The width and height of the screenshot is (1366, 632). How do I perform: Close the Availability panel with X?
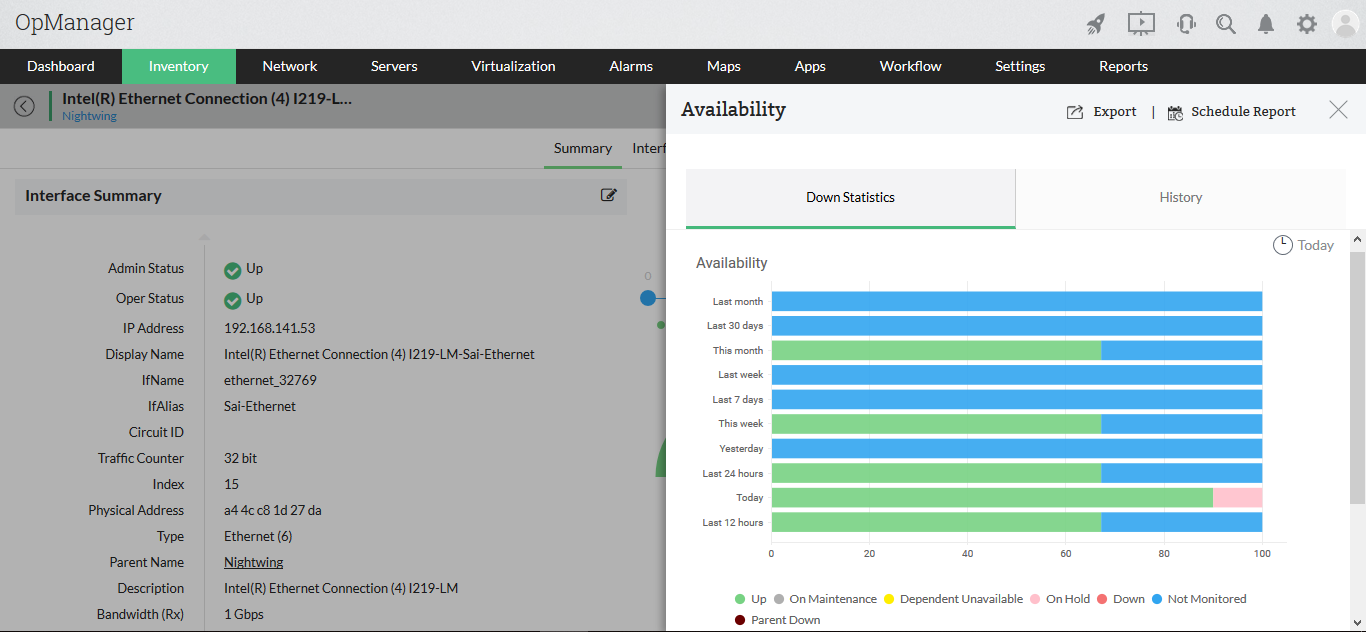tap(1338, 110)
